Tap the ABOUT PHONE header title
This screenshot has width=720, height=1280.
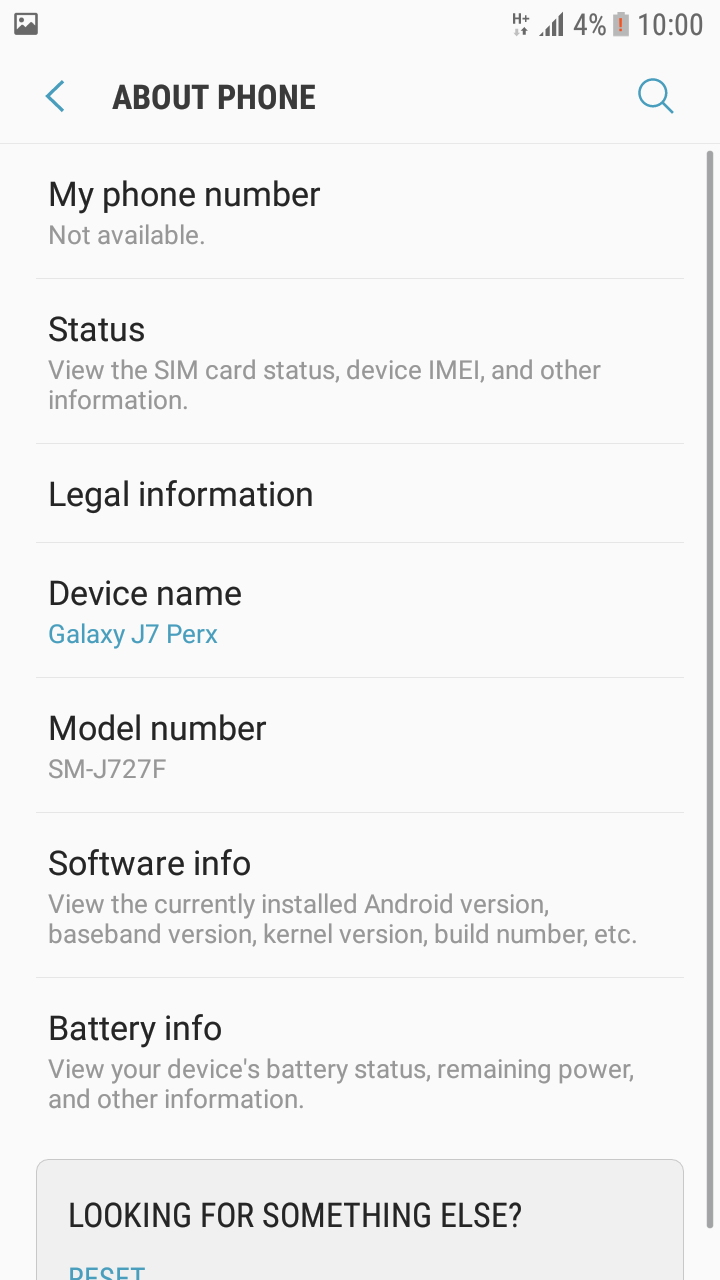point(214,97)
